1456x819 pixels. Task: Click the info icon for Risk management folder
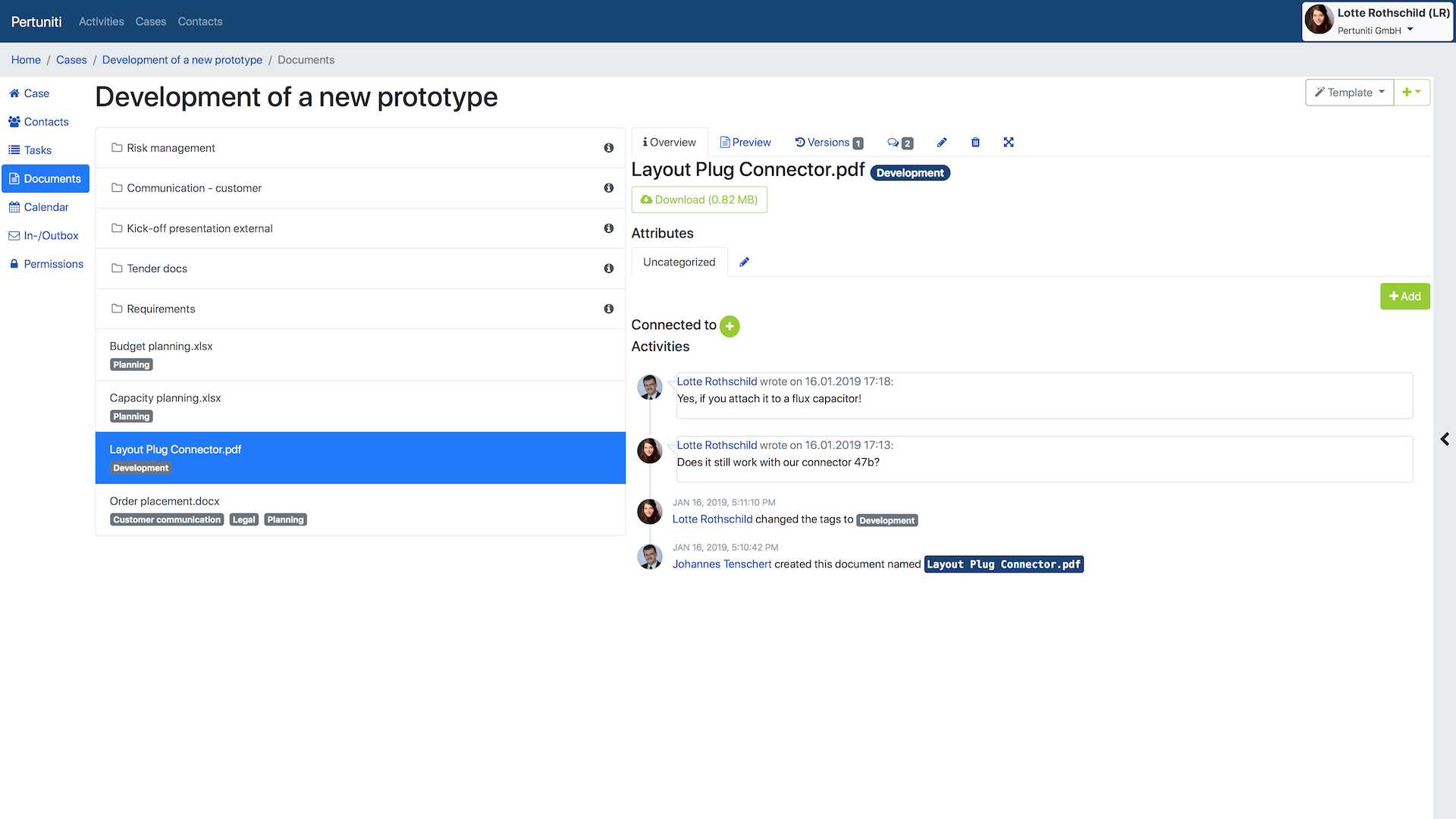[x=608, y=148]
